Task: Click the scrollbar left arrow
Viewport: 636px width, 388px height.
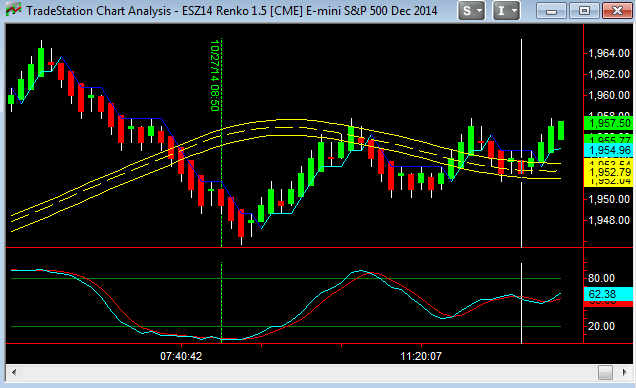Action: coord(13,372)
